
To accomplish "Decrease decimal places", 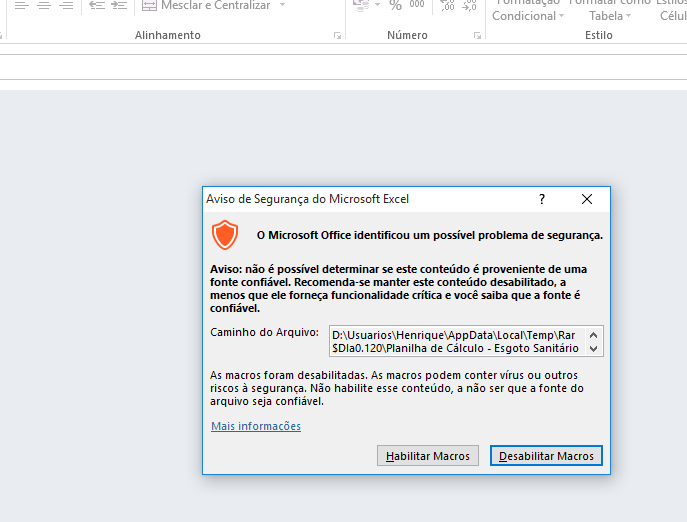I will coord(469,5).
